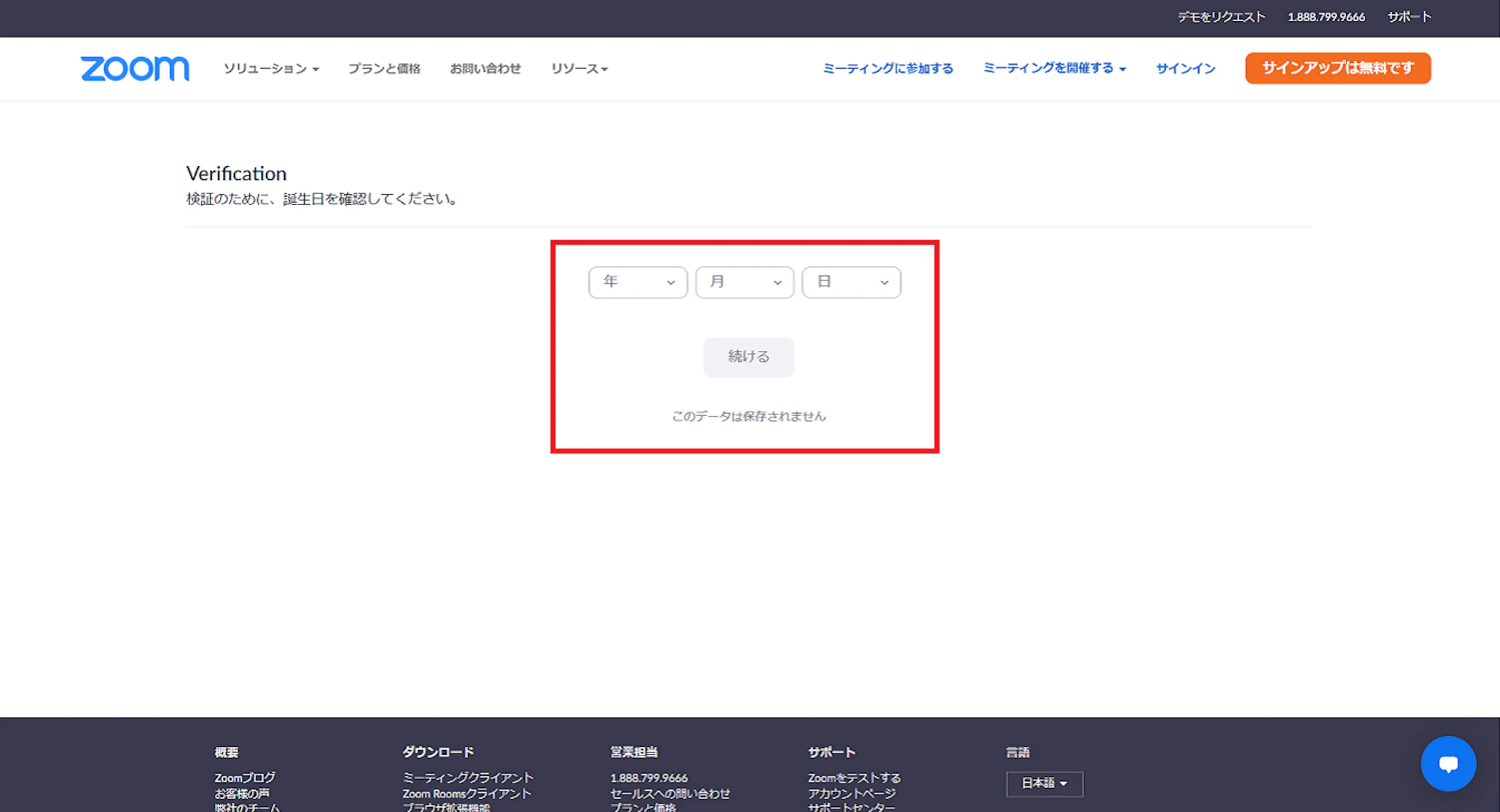The image size is (1500, 812).
Task: Click ミーティングに参加する link
Action: click(888, 68)
